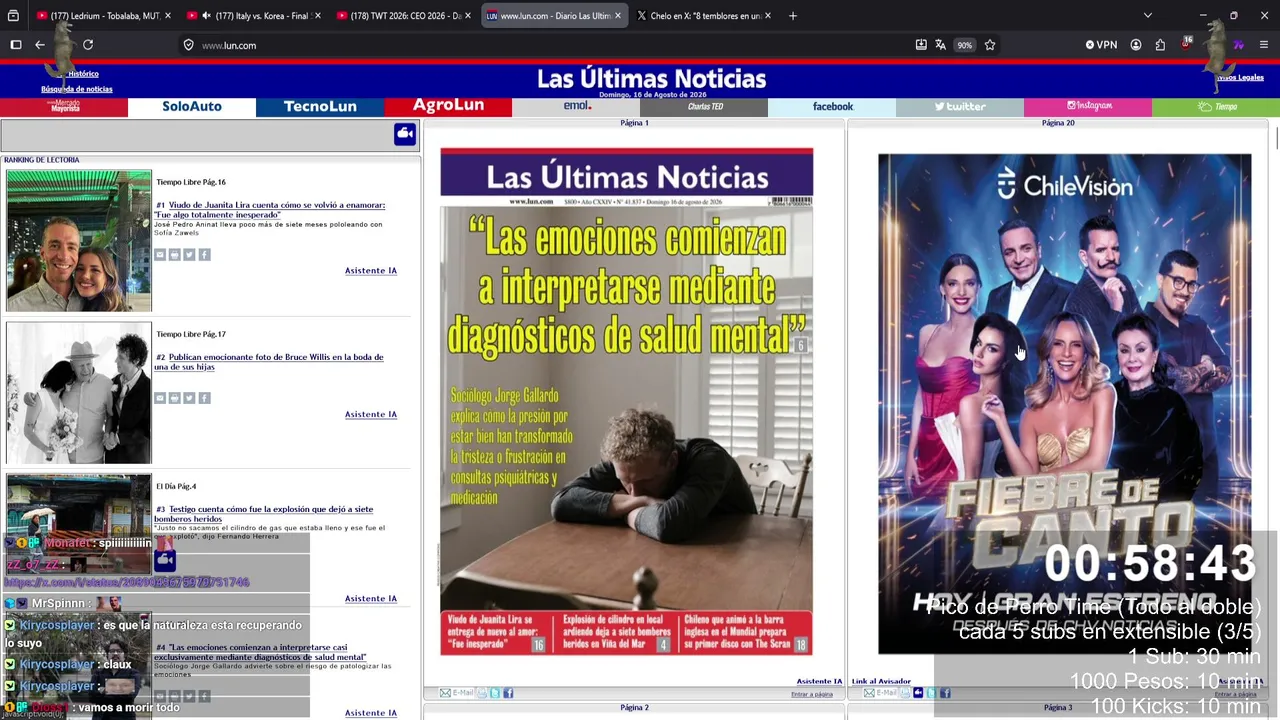Share Página 20 on Facebook
Viewport: 1280px width, 720px height.
tap(946, 693)
